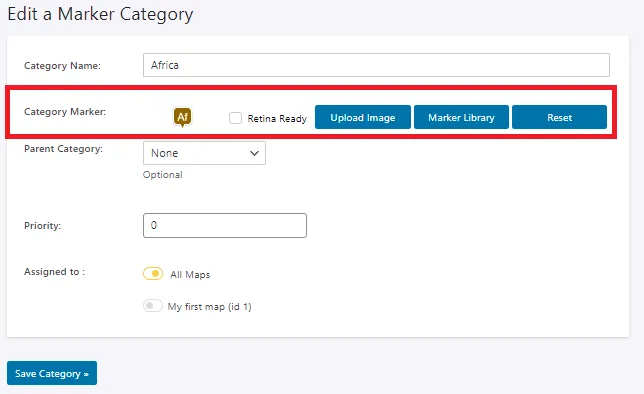Viewport: 644px width, 394px height.
Task: Click the My first map (id 1) label
Action: click(209, 306)
